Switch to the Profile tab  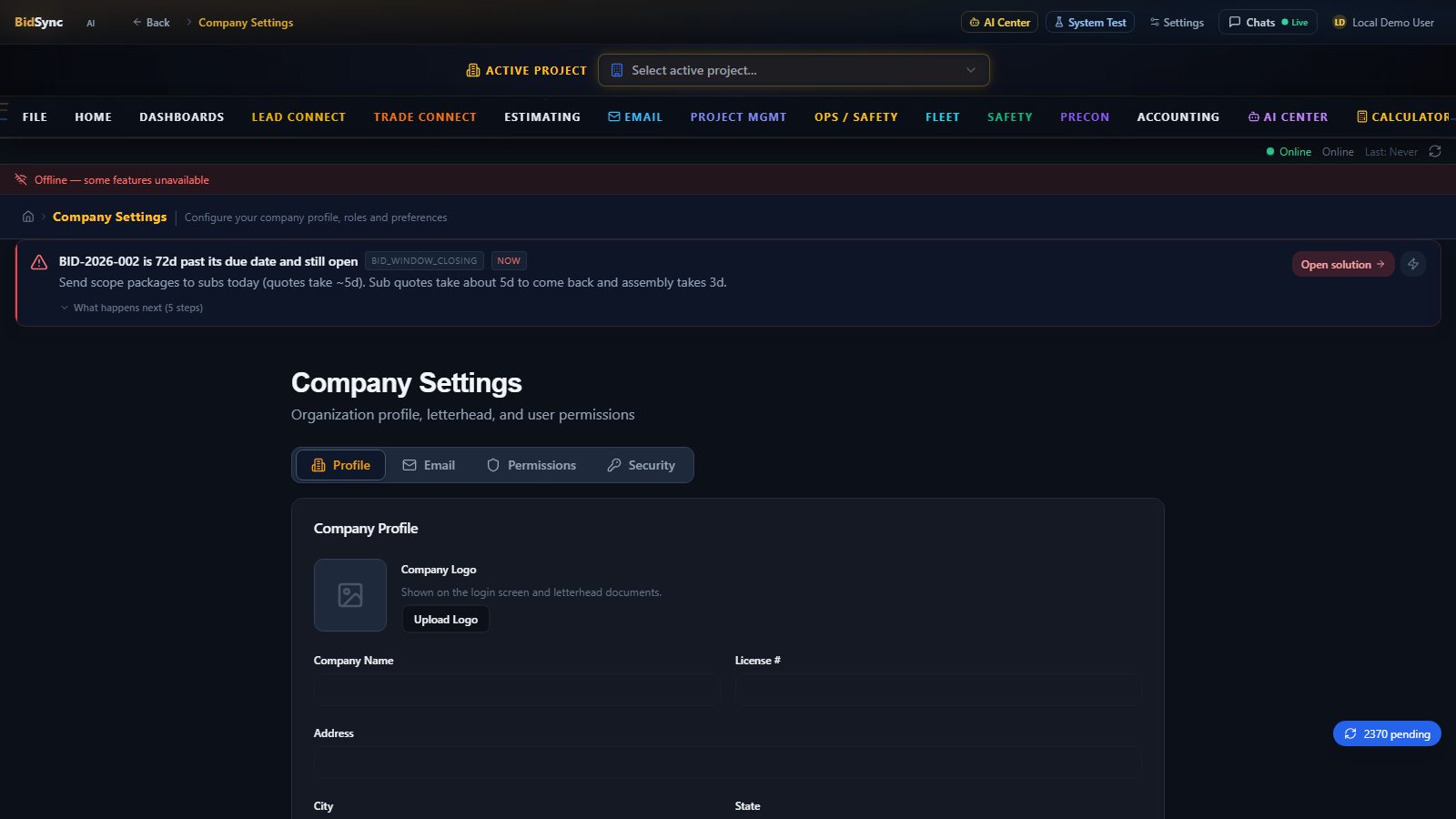(x=340, y=465)
